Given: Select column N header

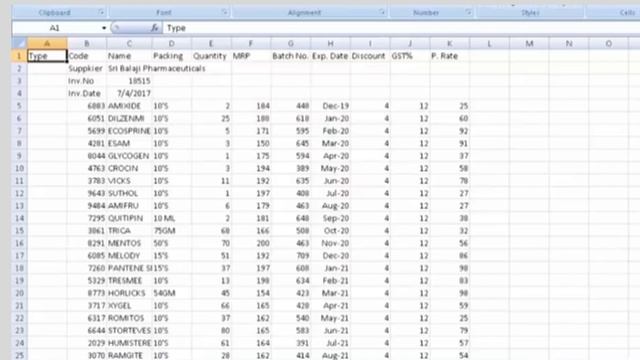Looking at the screenshot, I should tap(569, 43).
